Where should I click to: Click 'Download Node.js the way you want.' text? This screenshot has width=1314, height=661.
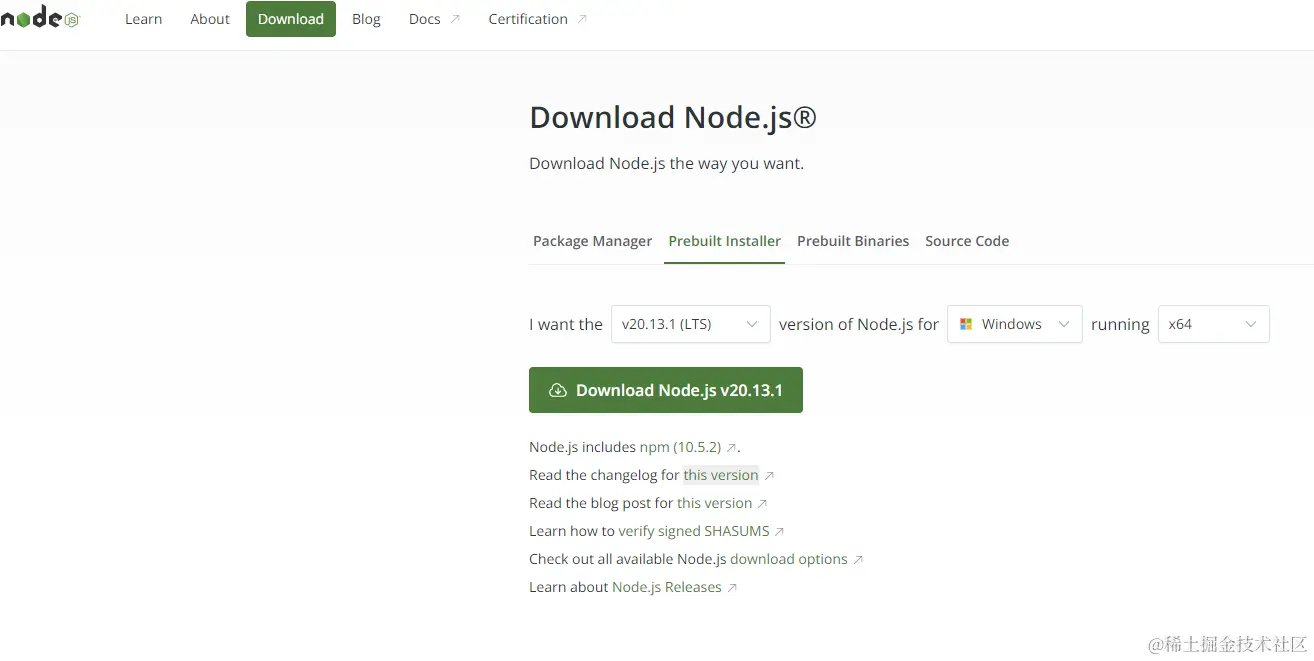[x=666, y=163]
